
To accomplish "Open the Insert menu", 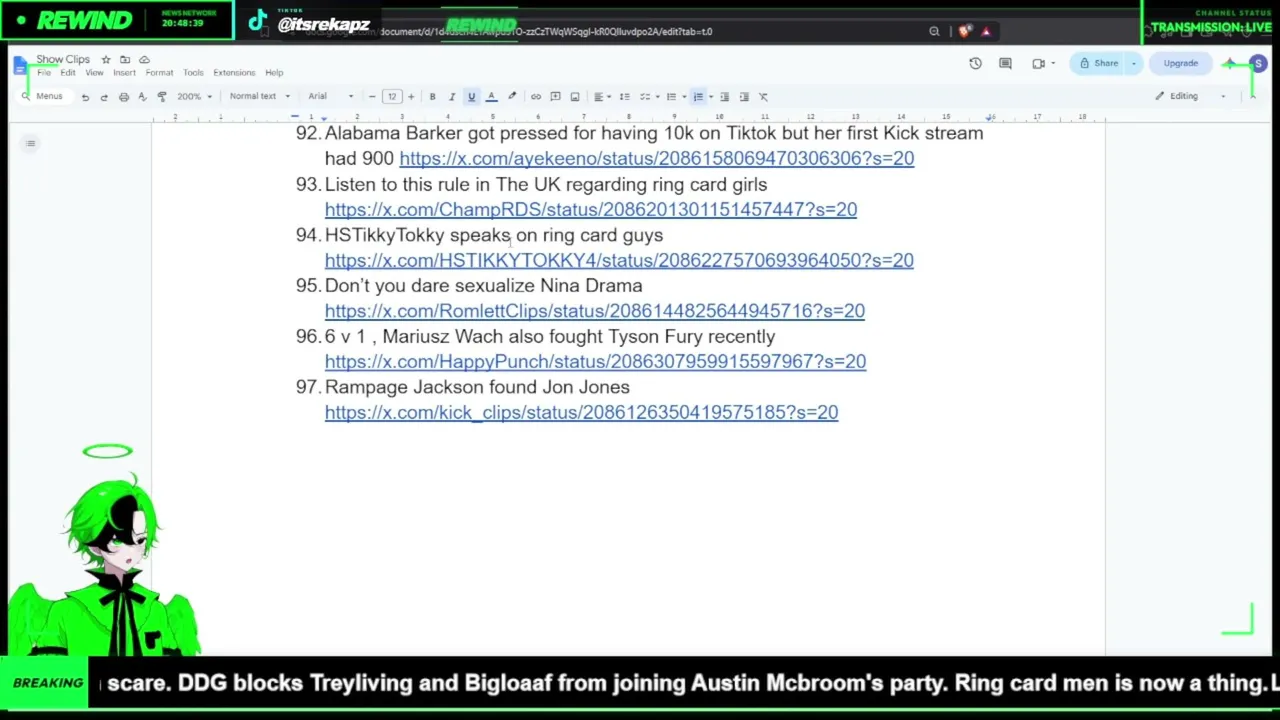I will (124, 73).
